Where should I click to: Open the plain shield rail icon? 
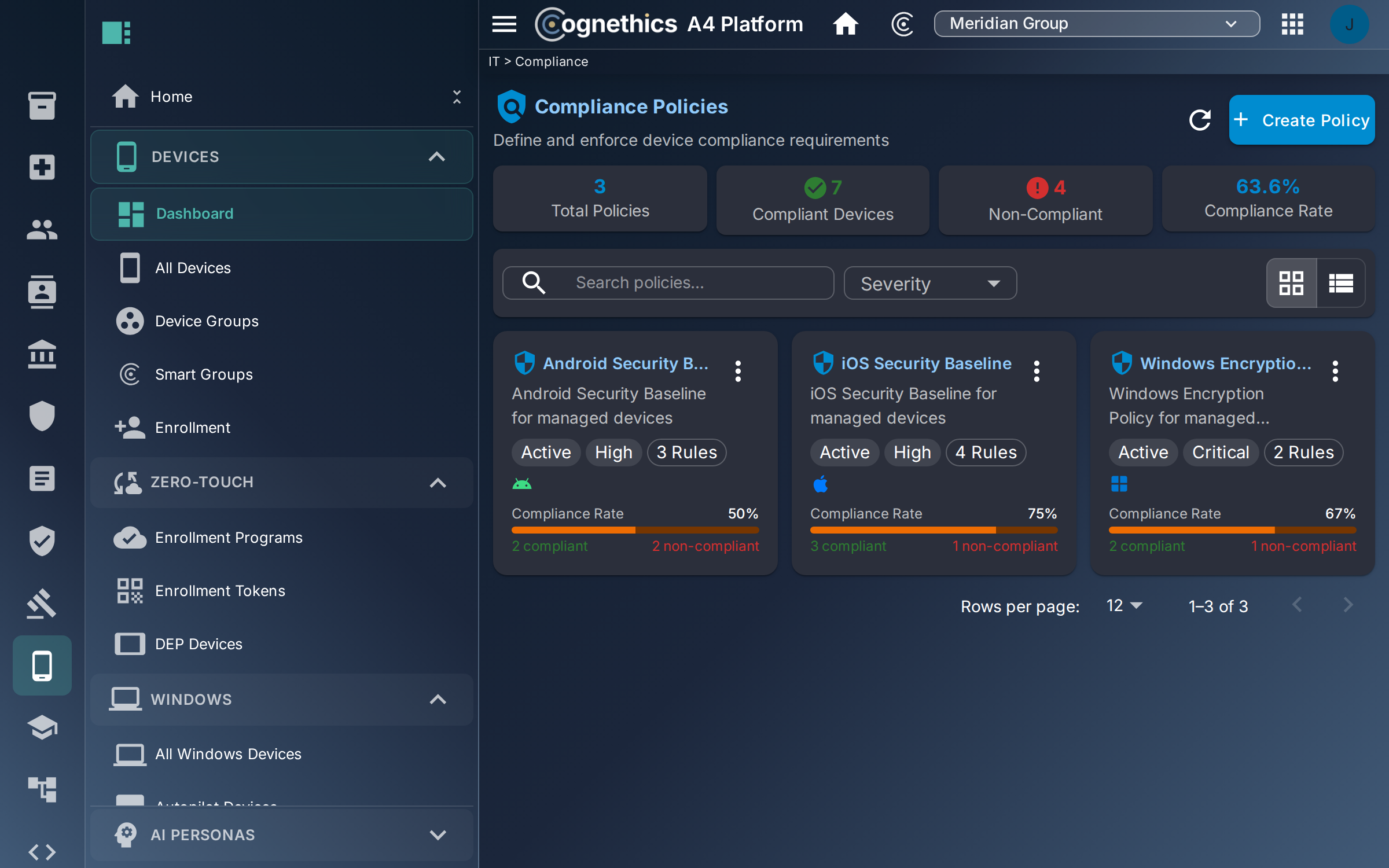pyautogui.click(x=42, y=416)
